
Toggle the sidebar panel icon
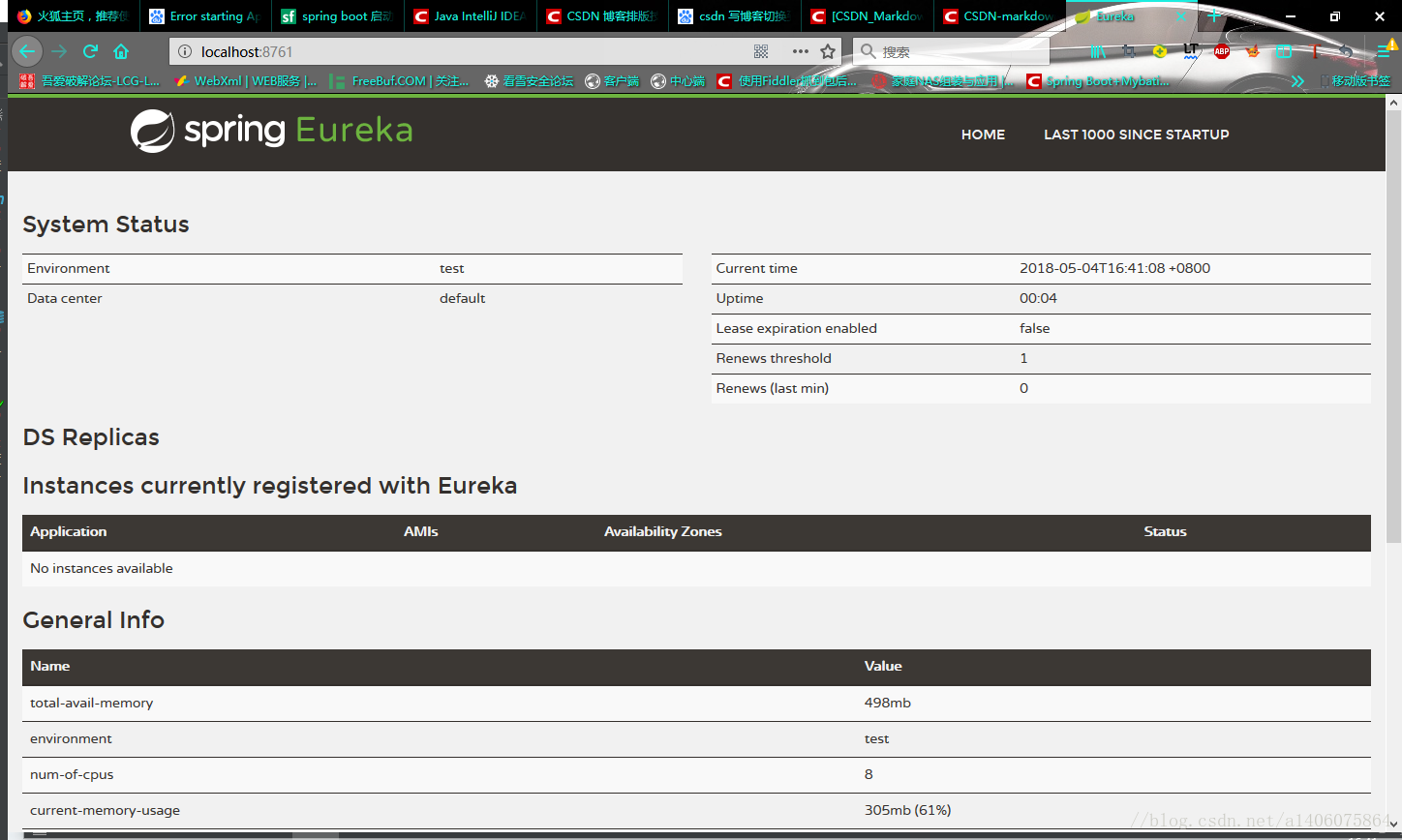coord(1284,51)
